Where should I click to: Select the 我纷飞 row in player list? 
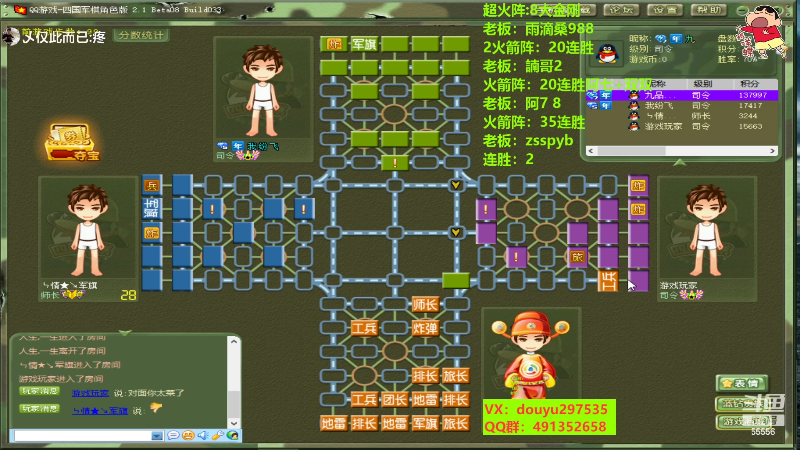pyautogui.click(x=682, y=106)
